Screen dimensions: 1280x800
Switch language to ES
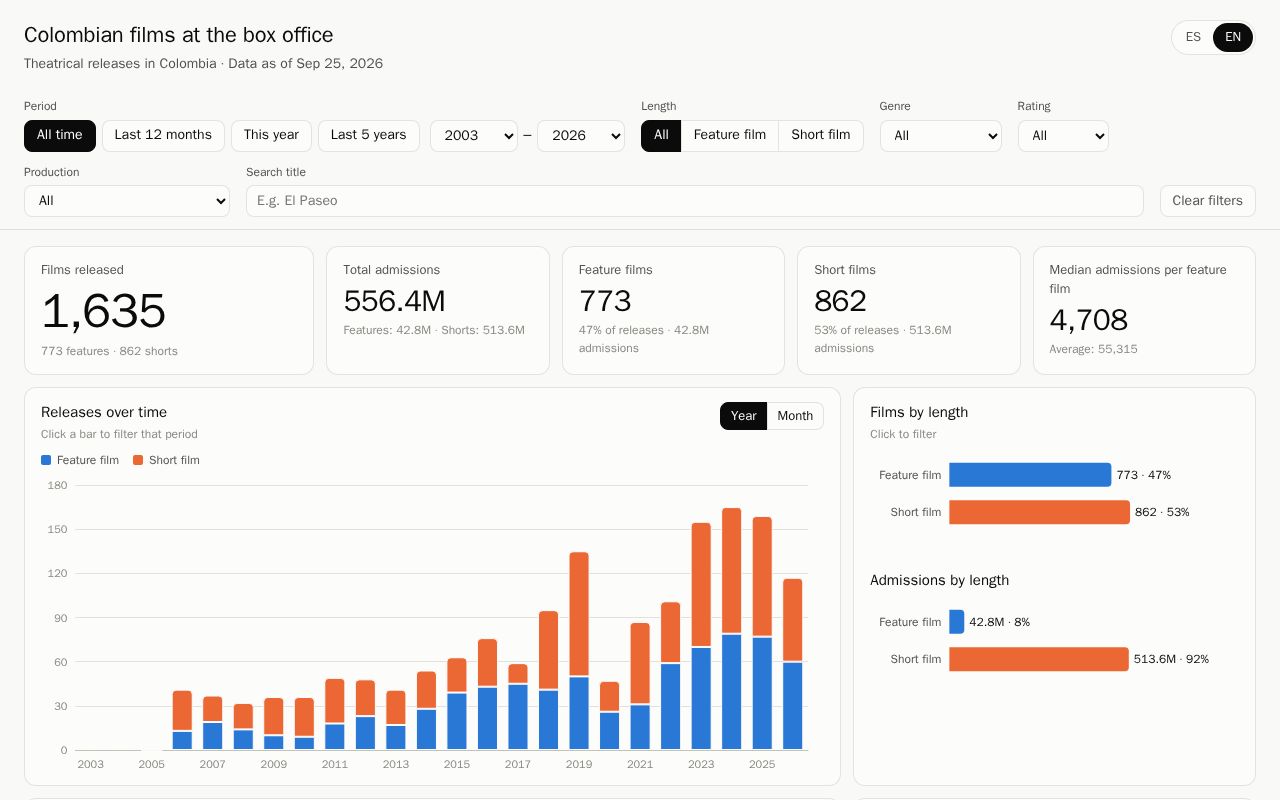click(x=1193, y=38)
